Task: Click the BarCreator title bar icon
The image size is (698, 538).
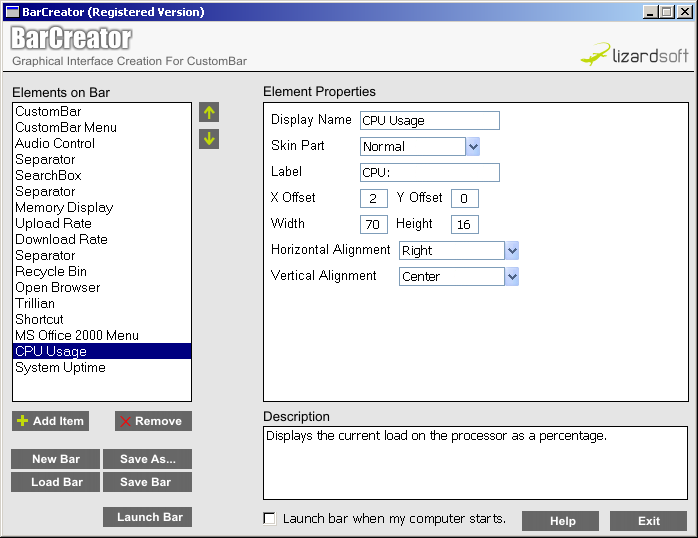Action: [12, 12]
